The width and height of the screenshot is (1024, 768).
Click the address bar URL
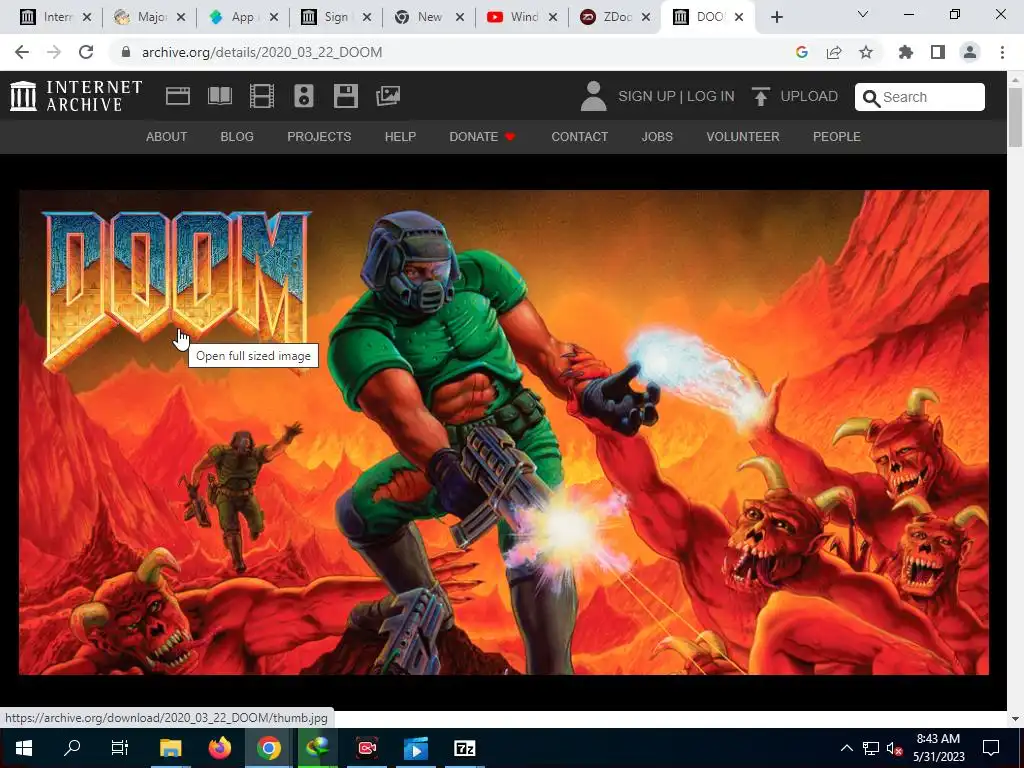coord(262,52)
